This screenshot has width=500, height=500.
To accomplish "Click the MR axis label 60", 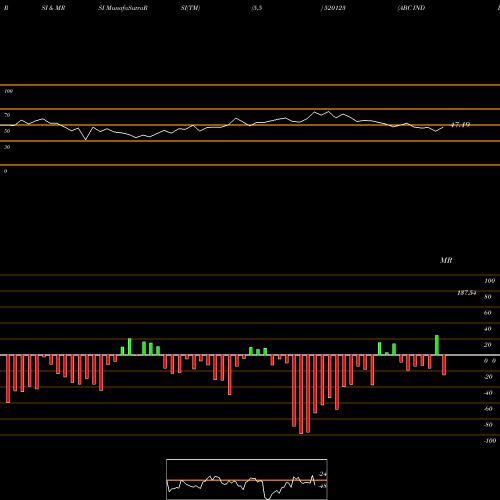I will pyautogui.click(x=488, y=313).
